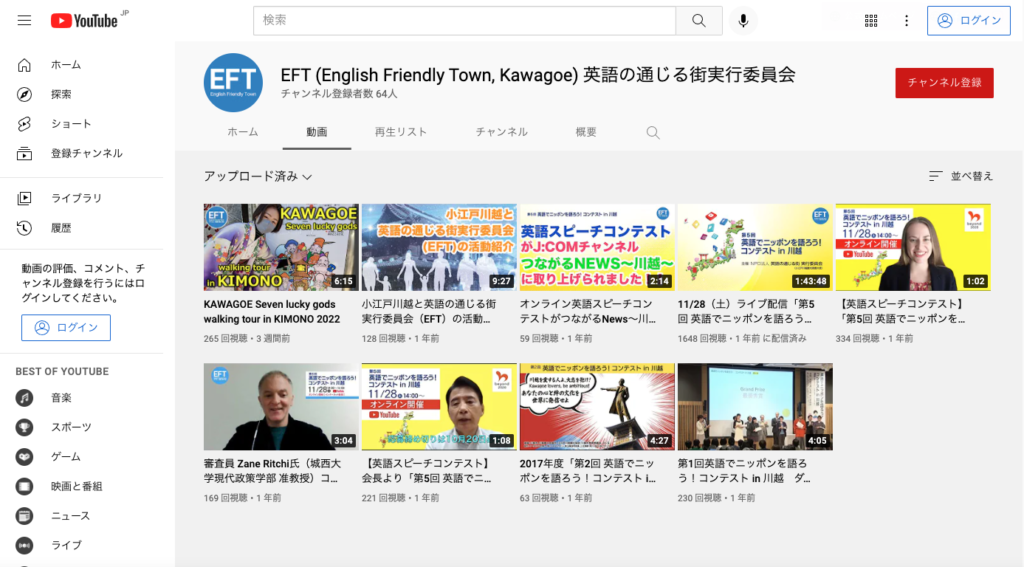Click the channel search magnifier icon
Screen dimensions: 1024x567
pyautogui.click(x=652, y=133)
